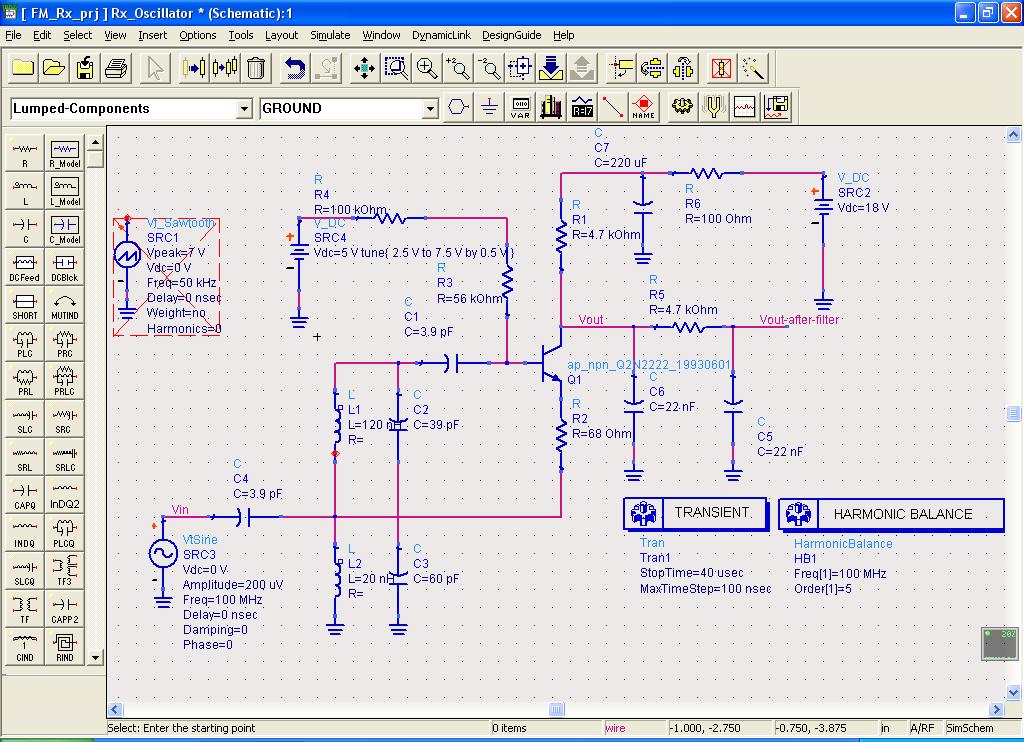Click the HARMONIC BALANCE simulation controller
Image resolution: width=1024 pixels, height=742 pixels.
click(891, 515)
